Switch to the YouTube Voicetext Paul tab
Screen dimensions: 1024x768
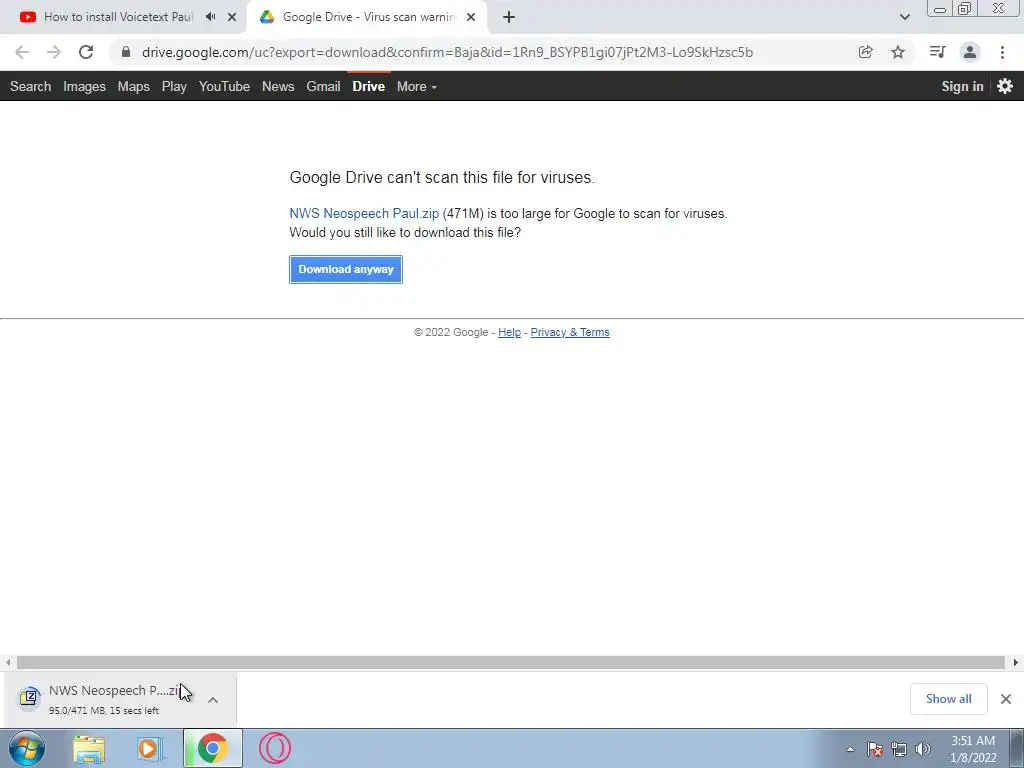click(118, 17)
